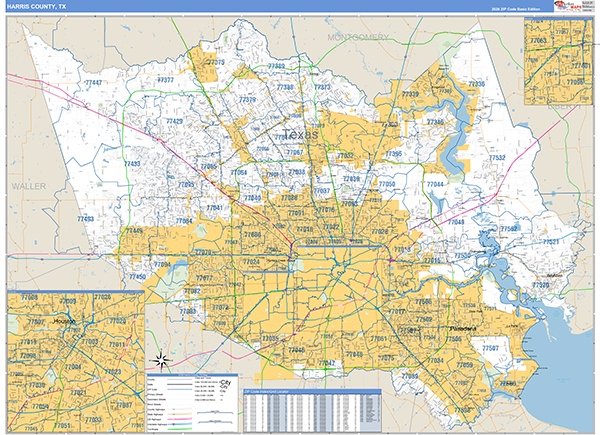Click ZIP code label 77375

pyautogui.click(x=216, y=62)
